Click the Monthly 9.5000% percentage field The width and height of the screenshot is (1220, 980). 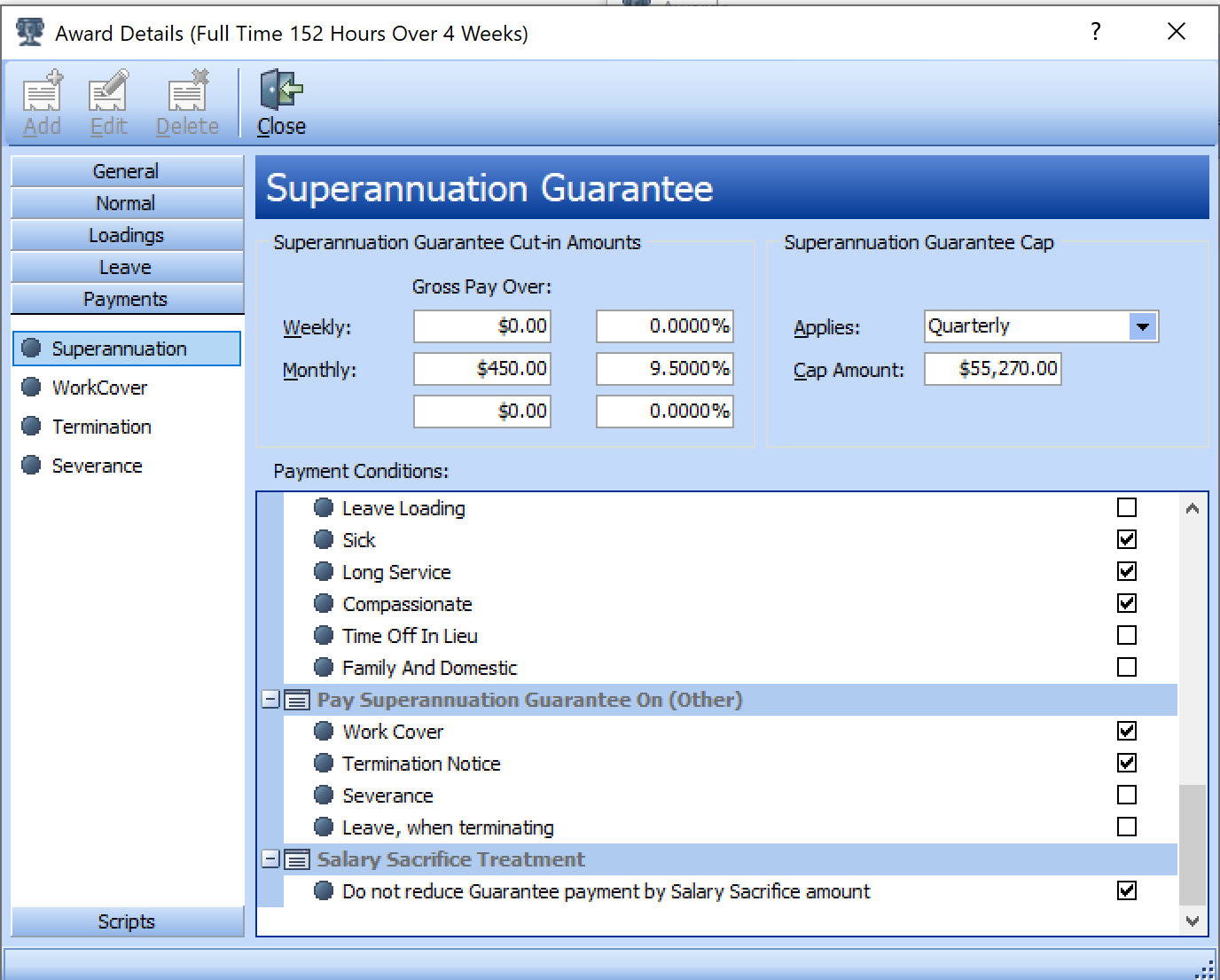coord(665,369)
